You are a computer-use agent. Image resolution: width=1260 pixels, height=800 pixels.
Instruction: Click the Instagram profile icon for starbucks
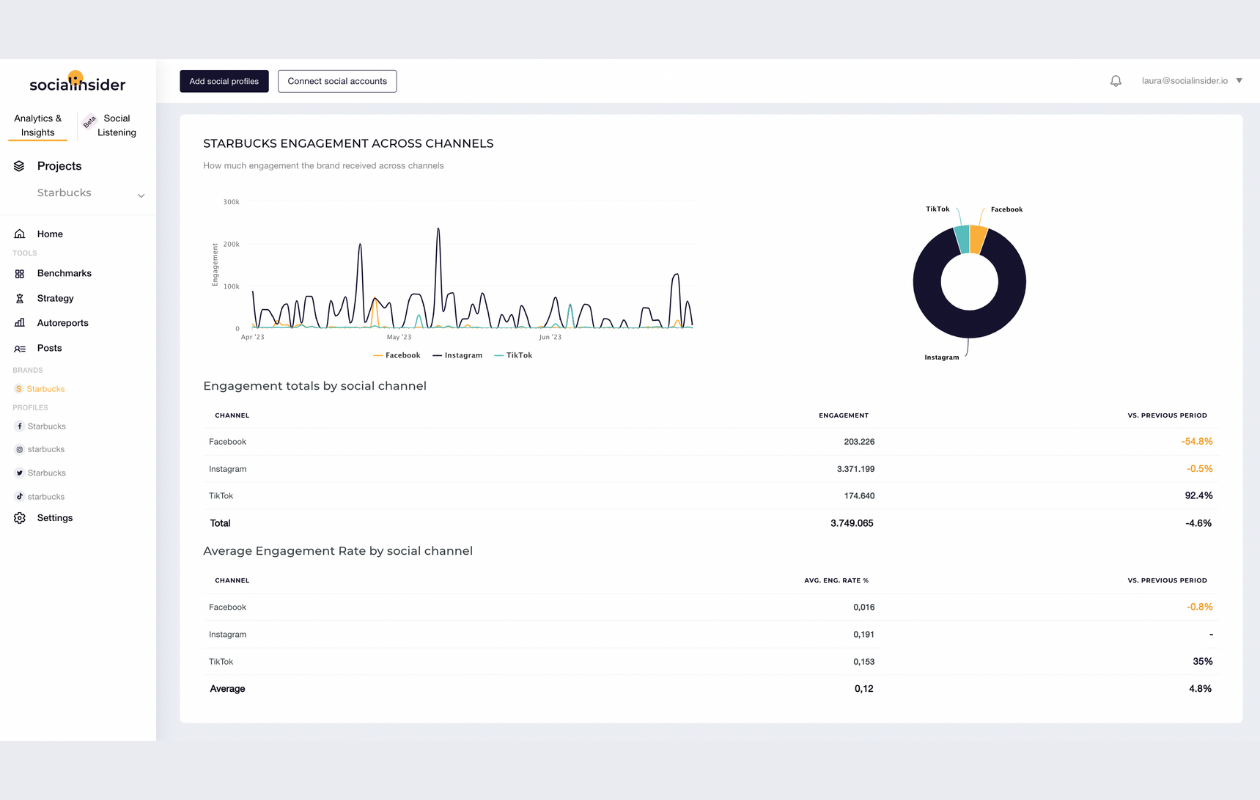19,450
